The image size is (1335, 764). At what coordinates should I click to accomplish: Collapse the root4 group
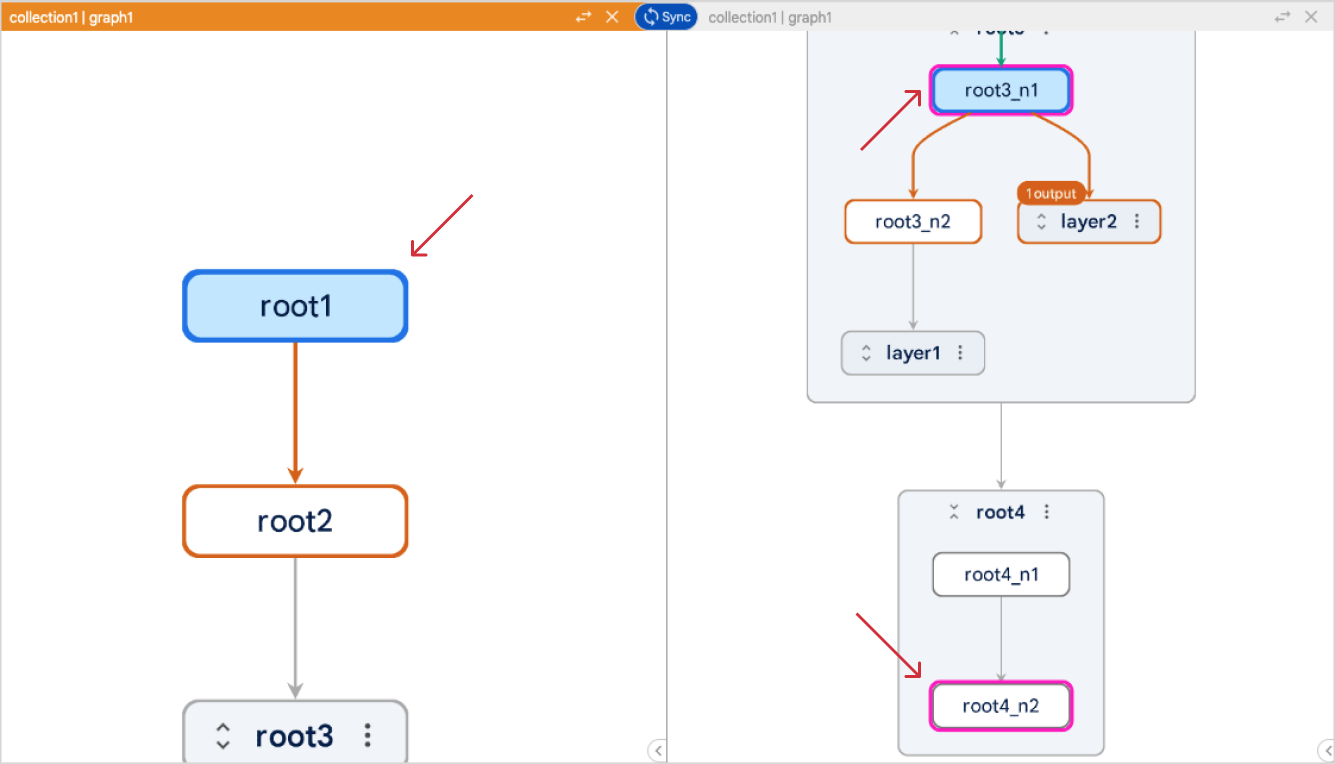coord(954,512)
